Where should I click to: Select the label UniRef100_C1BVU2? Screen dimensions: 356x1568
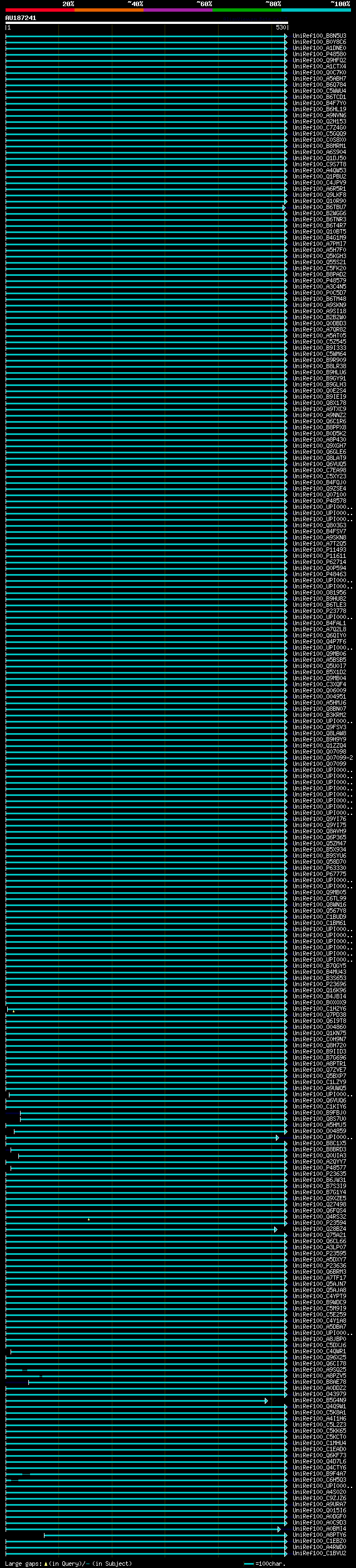319,1554
